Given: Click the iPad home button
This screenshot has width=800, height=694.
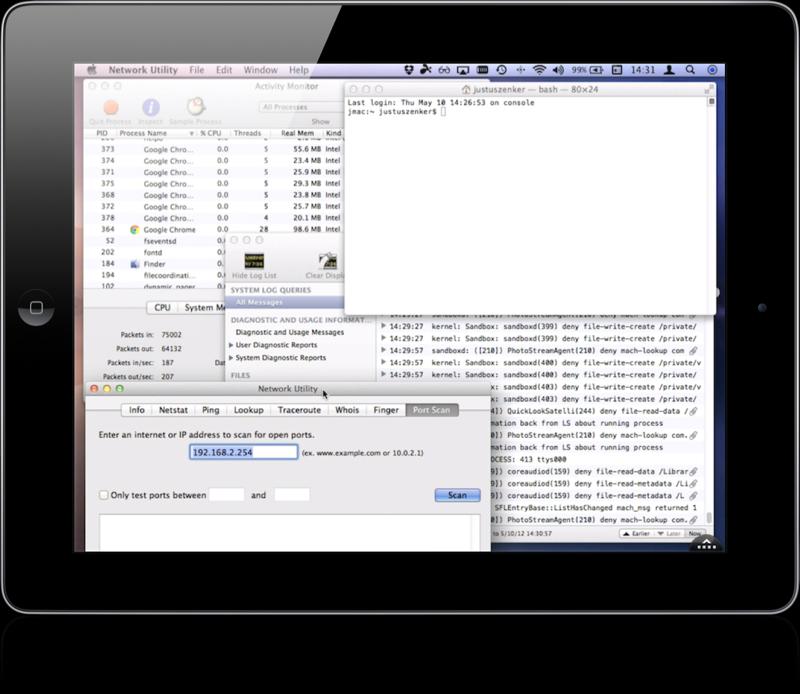Looking at the screenshot, I should pyautogui.click(x=36, y=308).
